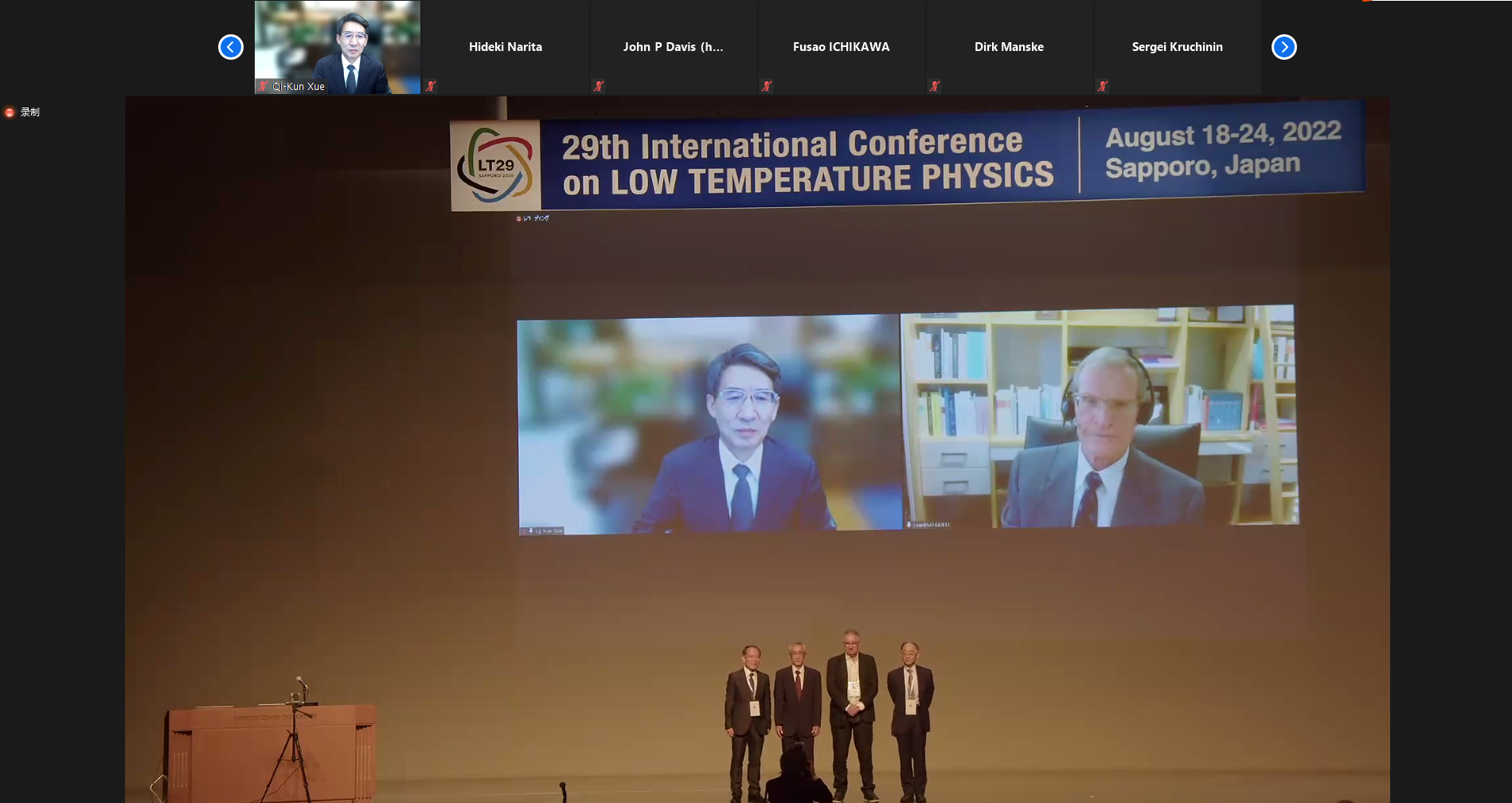Select the Hideki Narita participant tile
The height and width of the screenshot is (803, 1512).
click(x=506, y=47)
